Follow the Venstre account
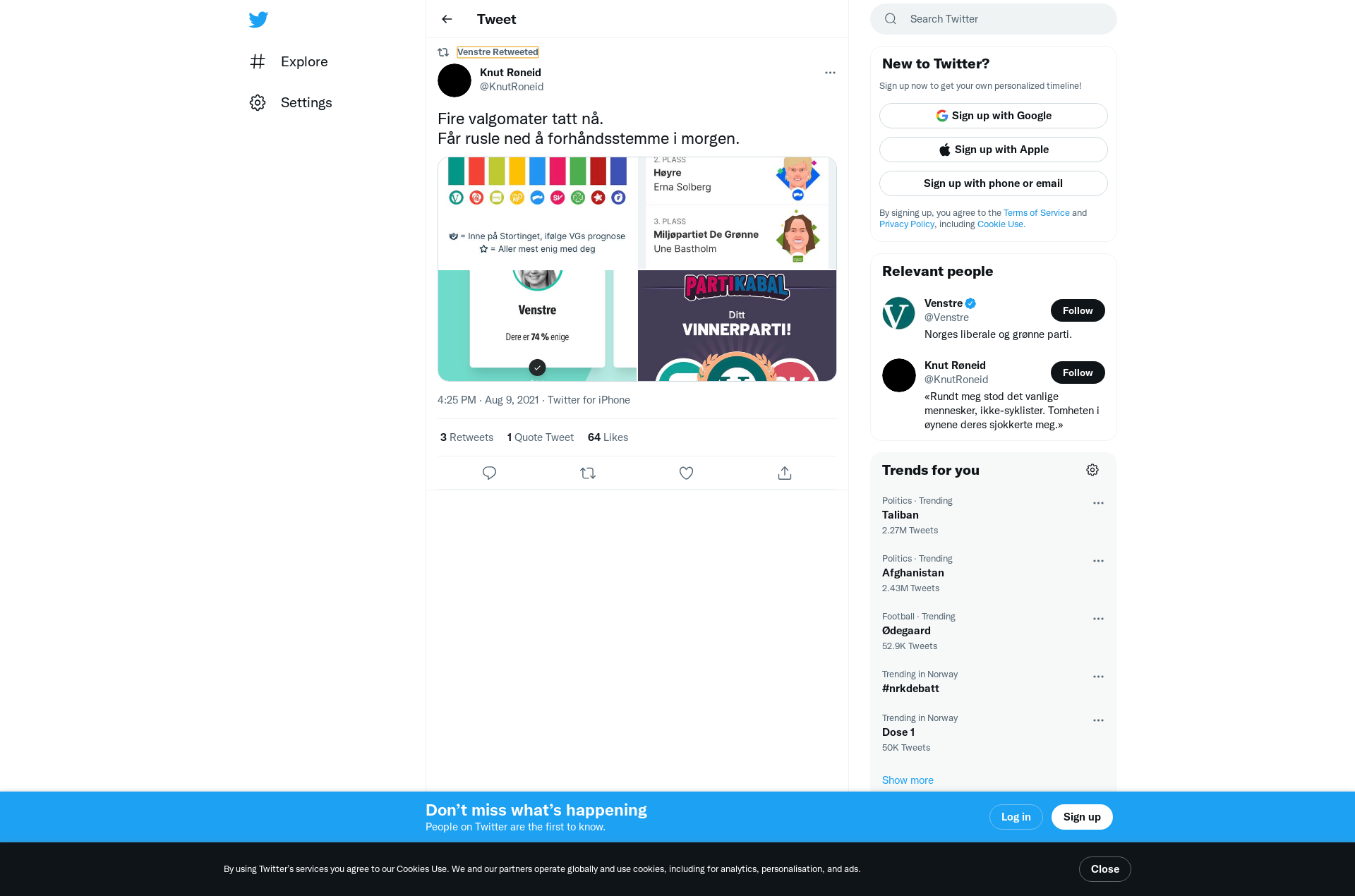This screenshot has width=1355, height=896. pyautogui.click(x=1078, y=310)
